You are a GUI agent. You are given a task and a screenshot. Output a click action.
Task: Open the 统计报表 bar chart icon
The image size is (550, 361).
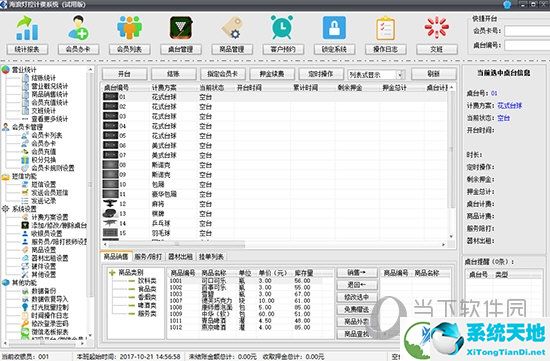tap(27, 28)
